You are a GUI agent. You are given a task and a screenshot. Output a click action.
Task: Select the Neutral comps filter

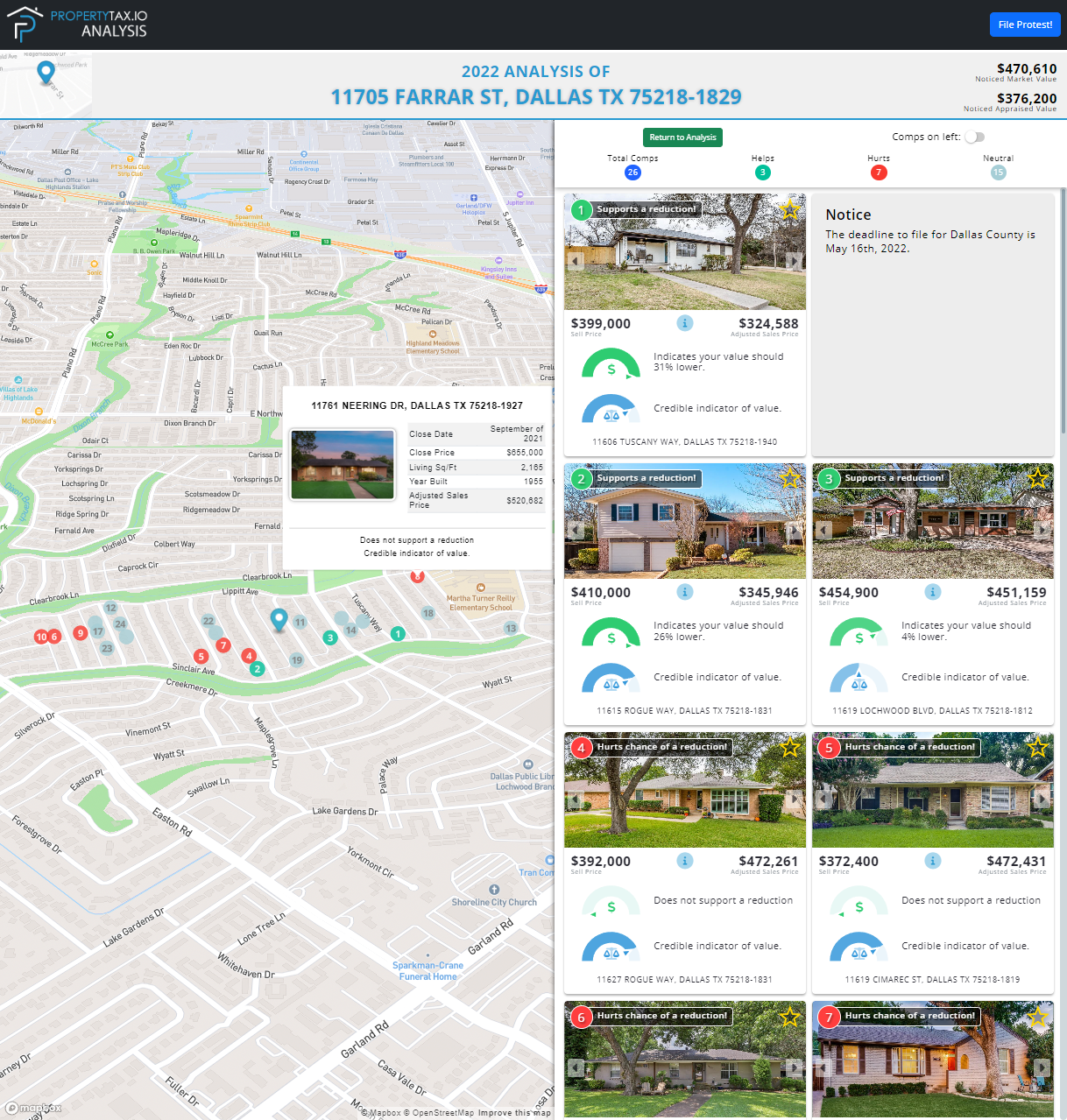pos(998,173)
